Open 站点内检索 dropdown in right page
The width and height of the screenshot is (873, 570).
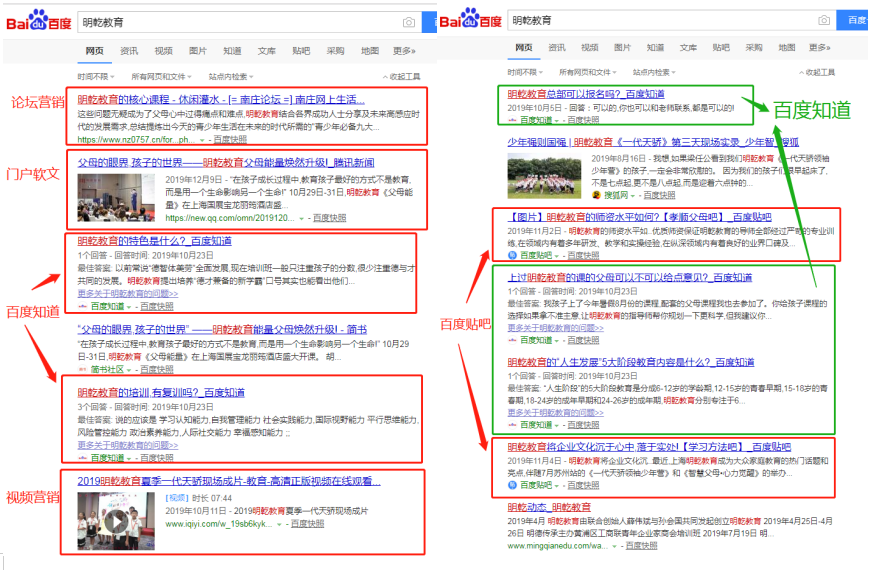(654, 72)
